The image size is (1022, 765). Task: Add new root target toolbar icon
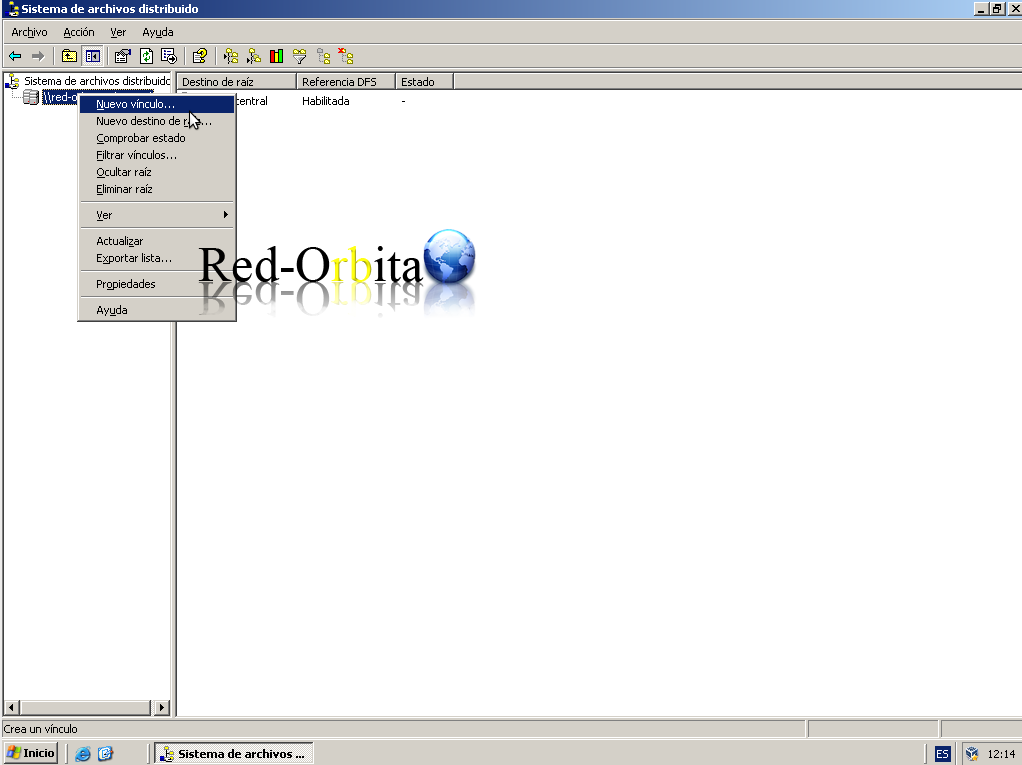pyautogui.click(x=254, y=57)
